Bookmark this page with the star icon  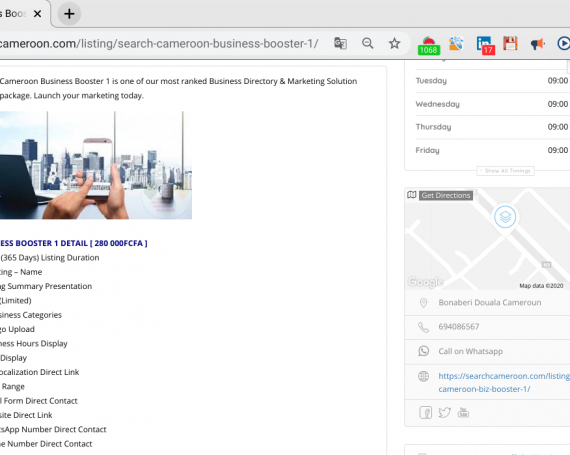(394, 43)
